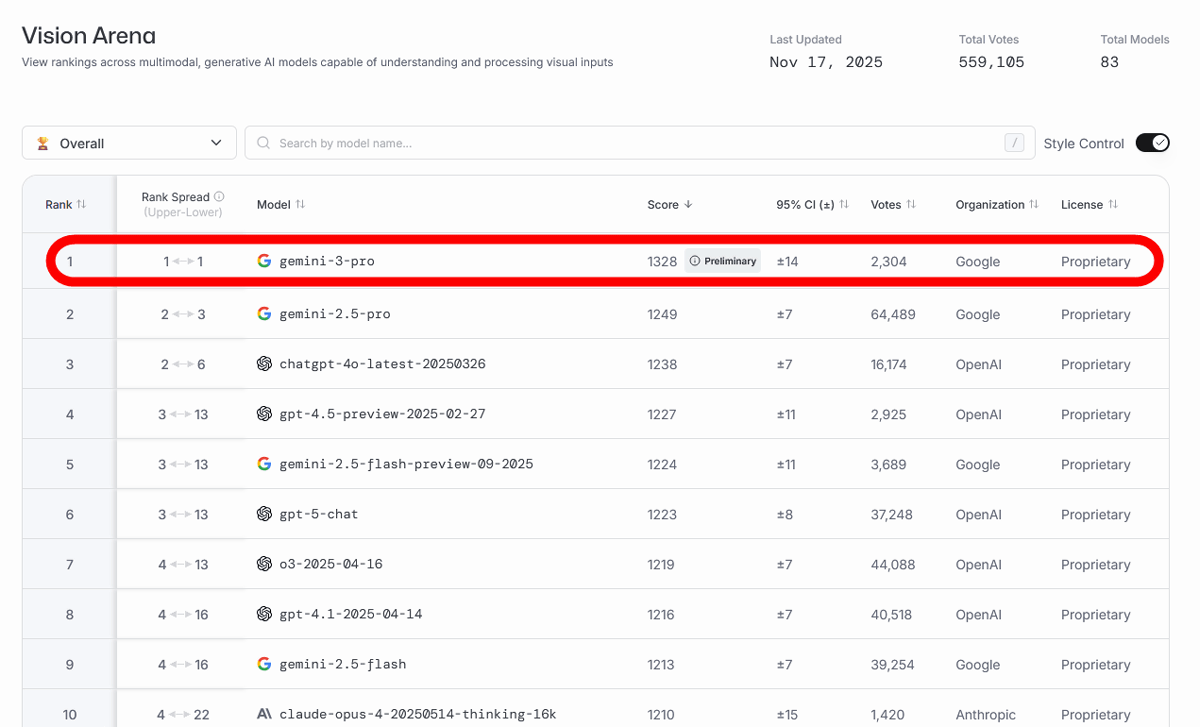This screenshot has width=1200, height=727.
Task: Open the gemini-2.5-pro model entry
Action: [334, 314]
